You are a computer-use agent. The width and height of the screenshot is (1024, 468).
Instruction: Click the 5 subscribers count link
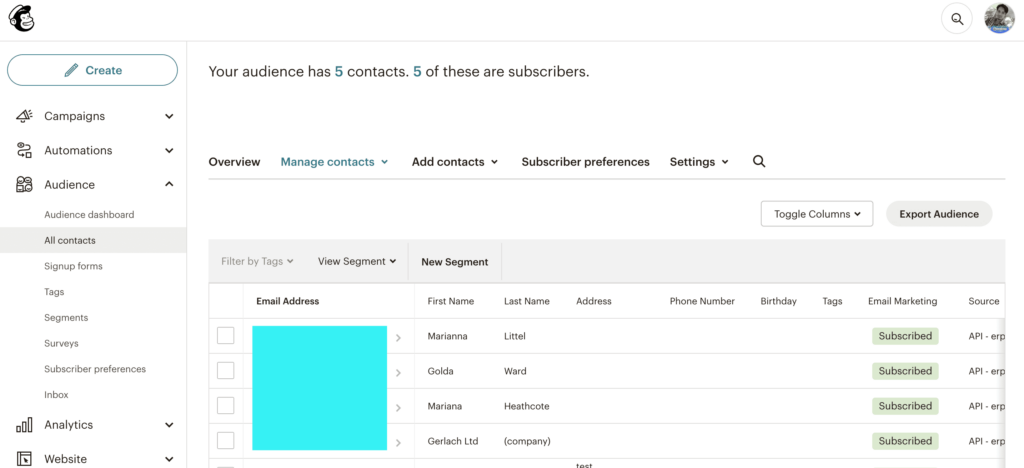417,72
